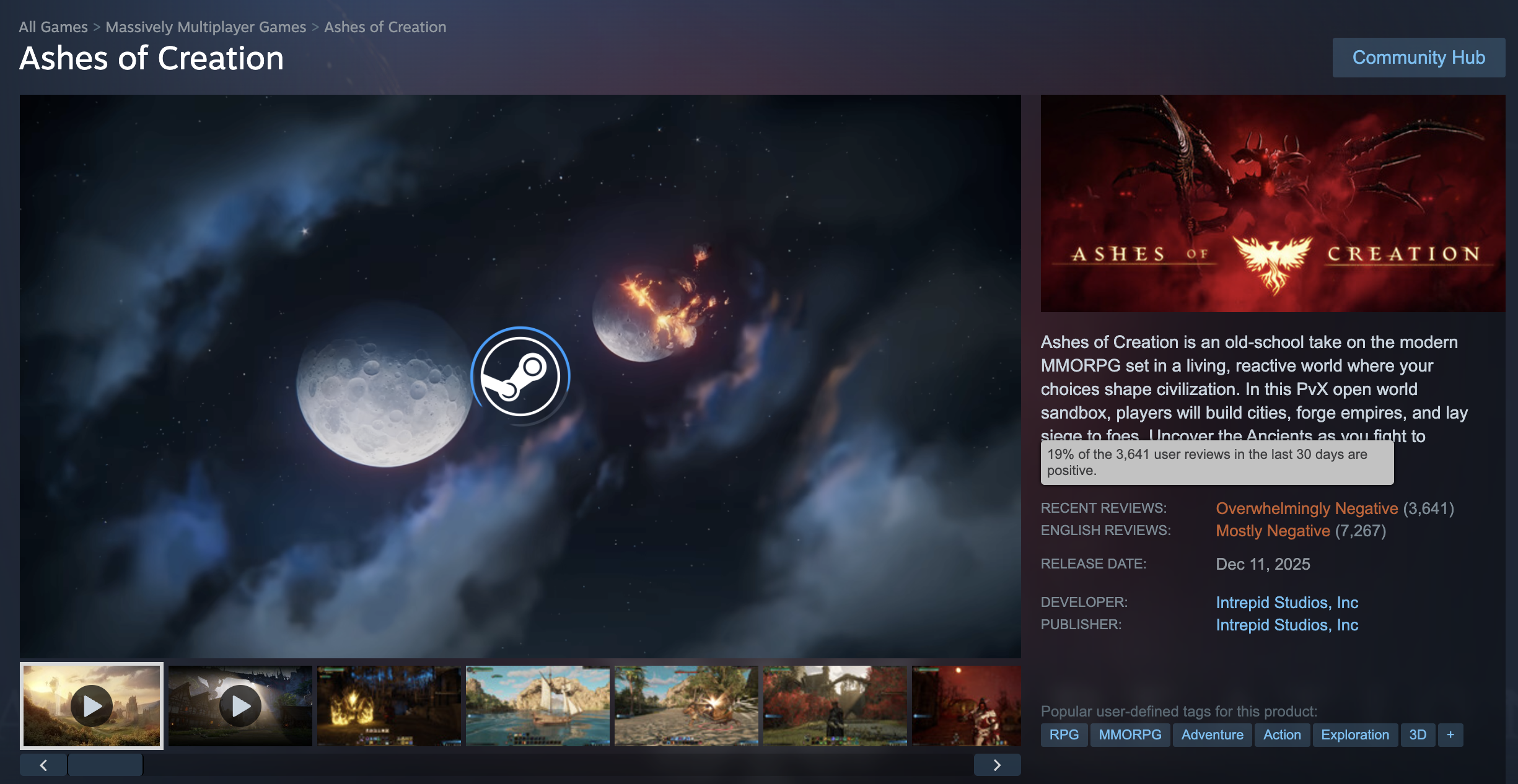Click the Steam logo loading icon in video
Viewport: 1518px width, 784px height.
pyautogui.click(x=520, y=376)
